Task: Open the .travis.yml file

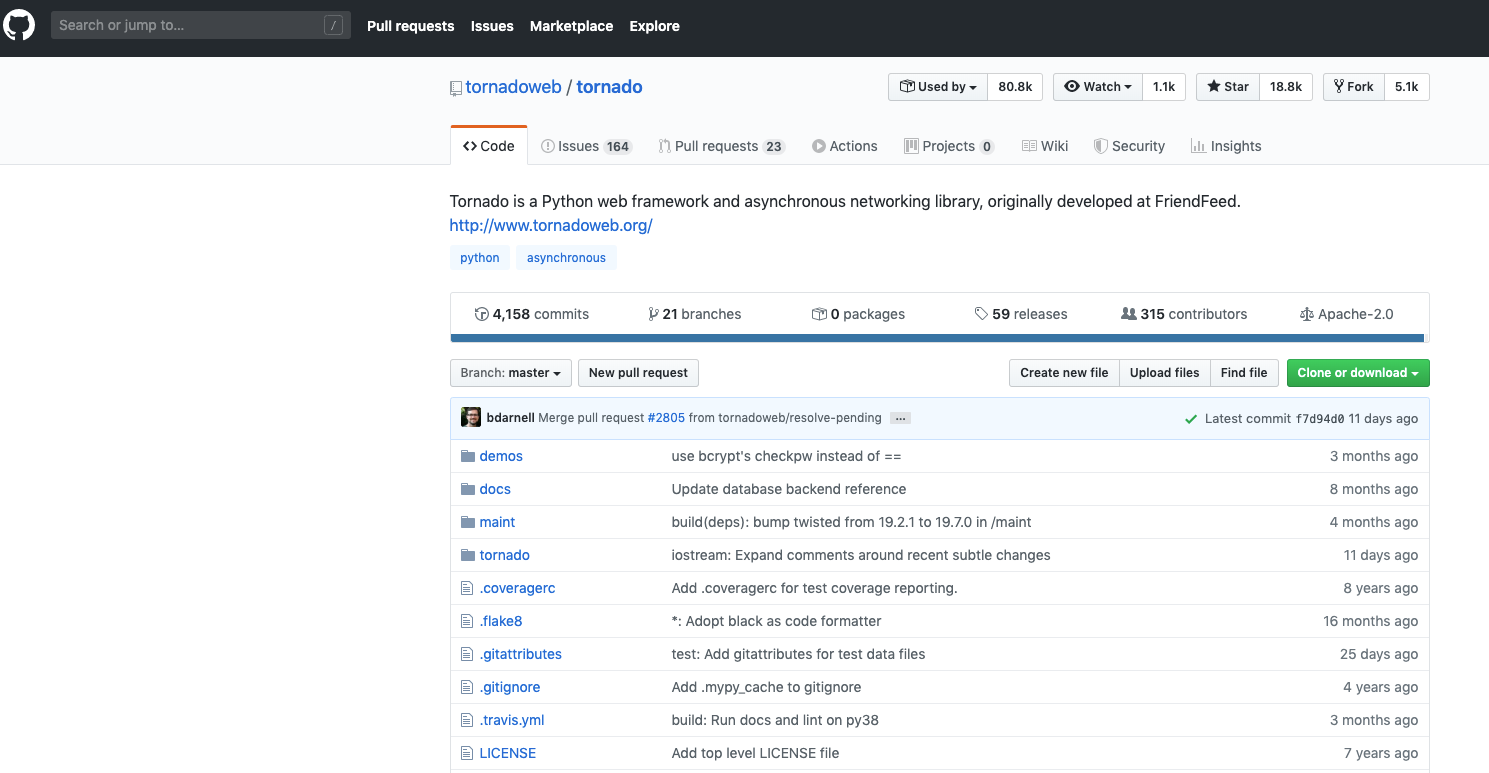Action: [512, 720]
